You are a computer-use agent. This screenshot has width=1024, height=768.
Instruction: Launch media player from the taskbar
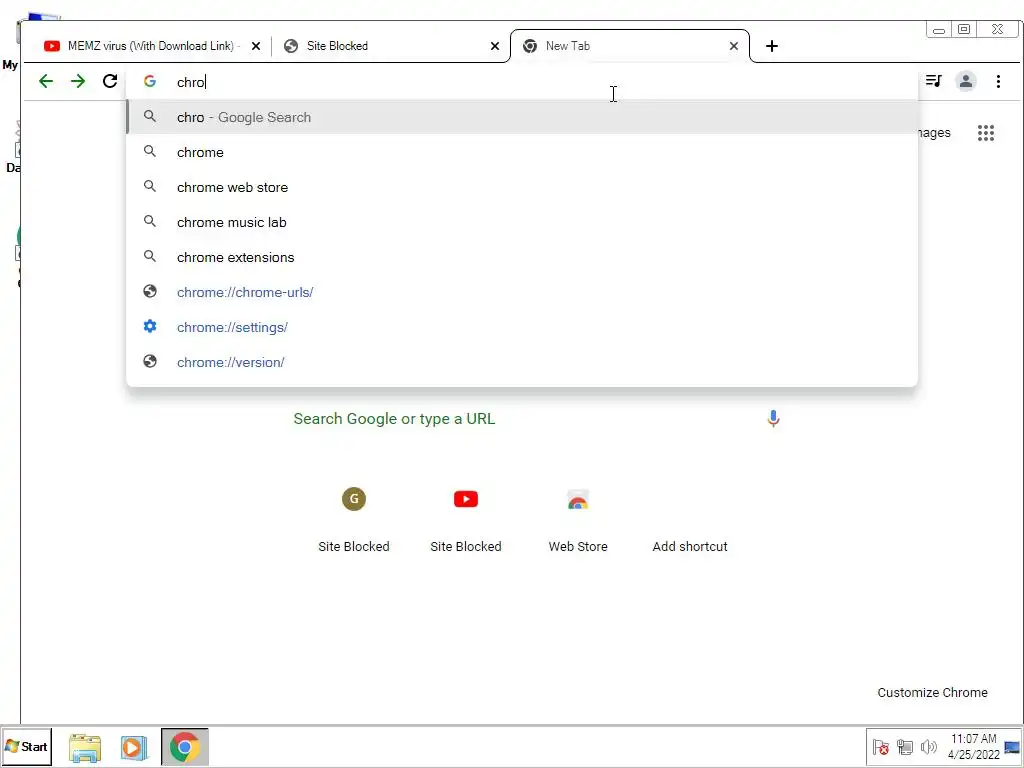(133, 747)
